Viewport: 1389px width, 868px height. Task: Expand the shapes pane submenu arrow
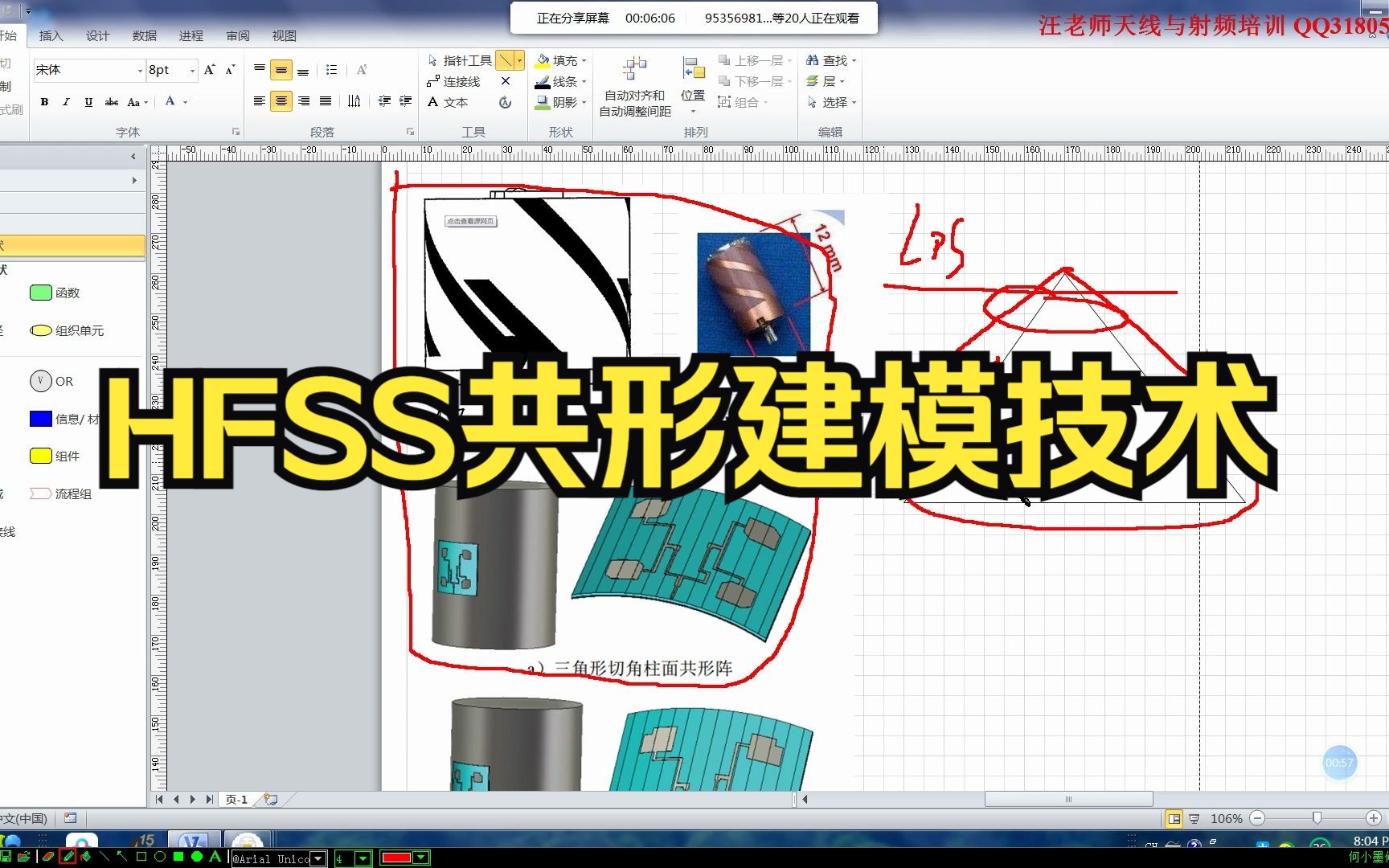coord(134,181)
